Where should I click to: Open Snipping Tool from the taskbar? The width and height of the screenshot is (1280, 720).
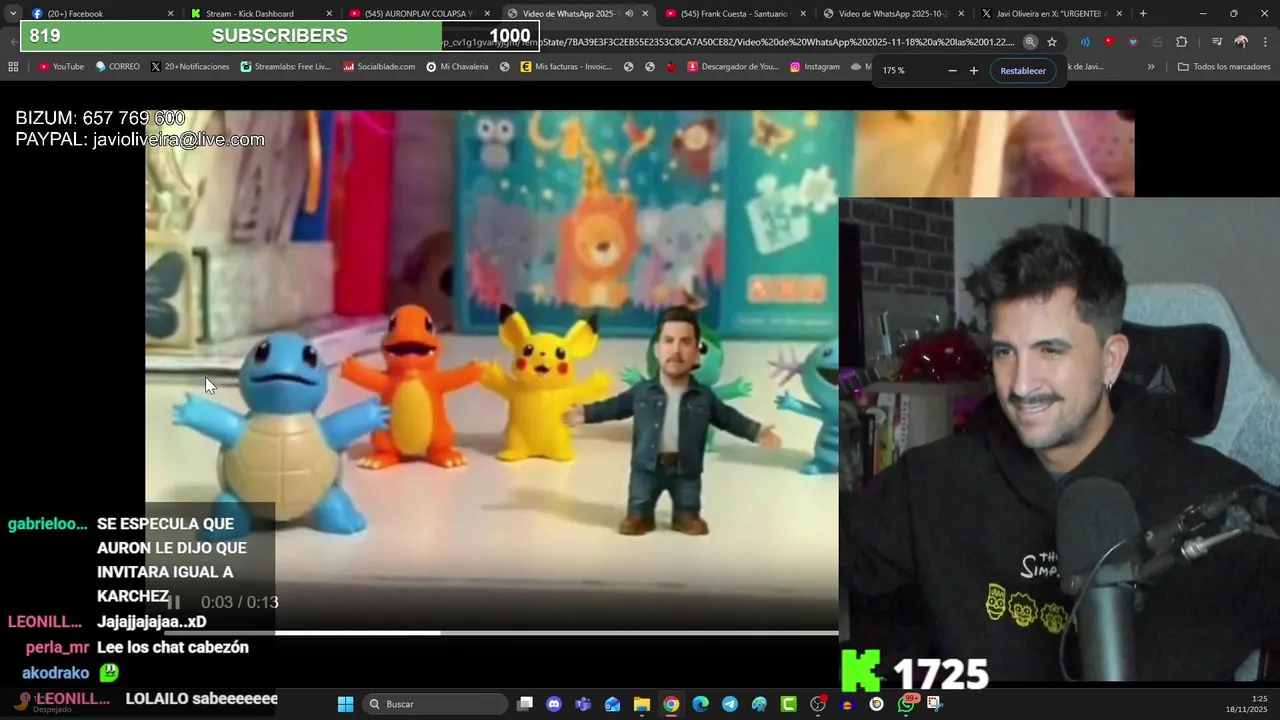click(934, 704)
